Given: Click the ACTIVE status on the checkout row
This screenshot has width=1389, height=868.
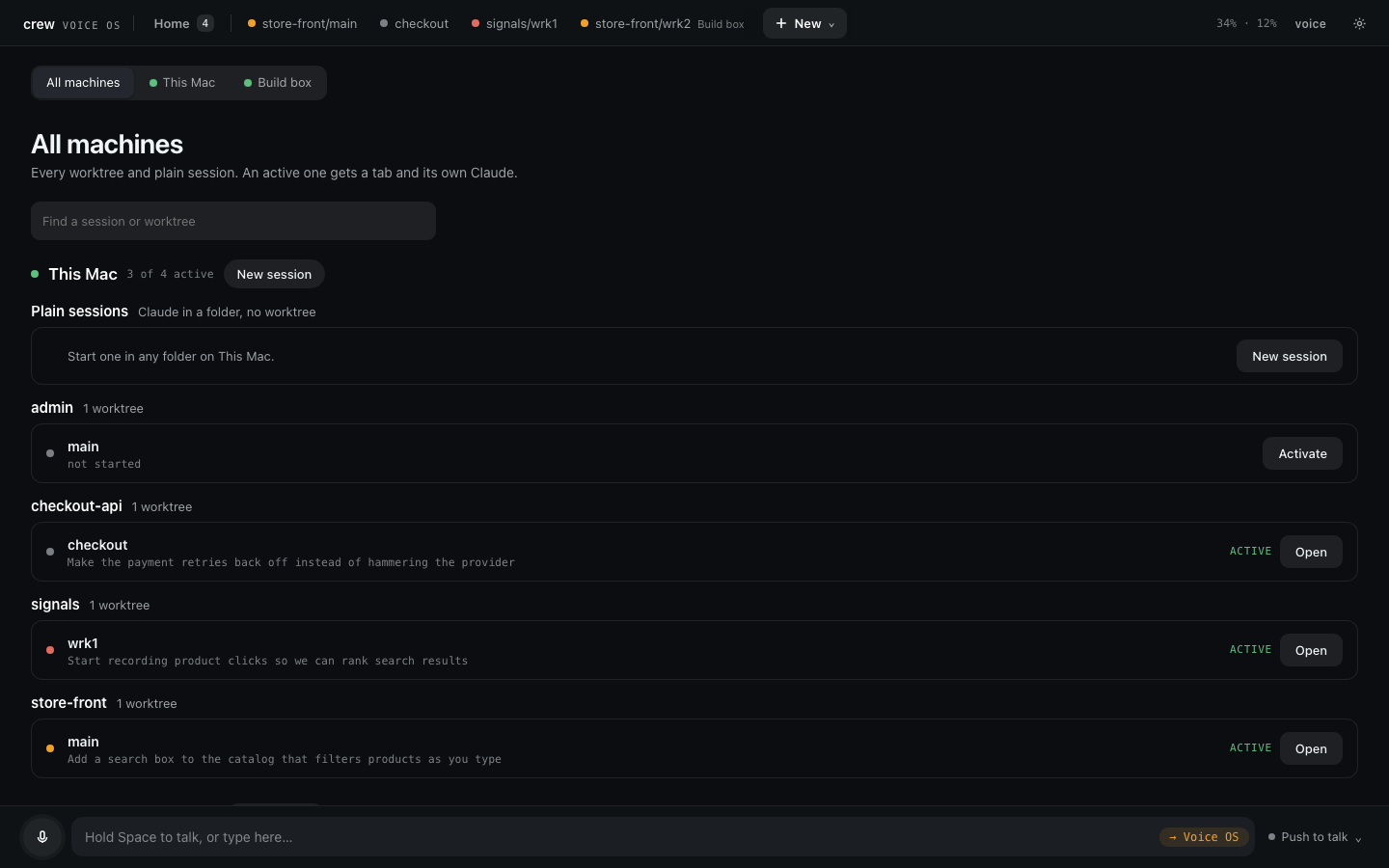Looking at the screenshot, I should coord(1250,552).
